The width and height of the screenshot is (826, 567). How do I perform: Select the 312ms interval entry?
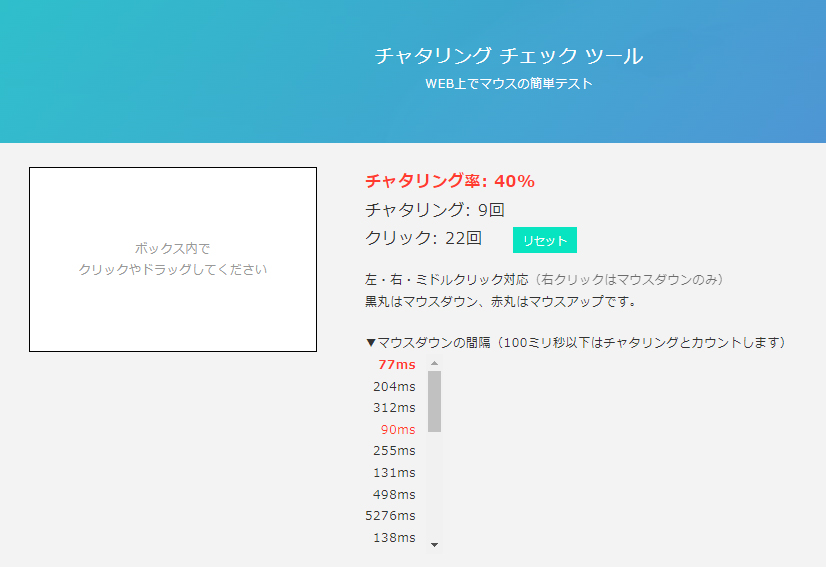pyautogui.click(x=394, y=408)
